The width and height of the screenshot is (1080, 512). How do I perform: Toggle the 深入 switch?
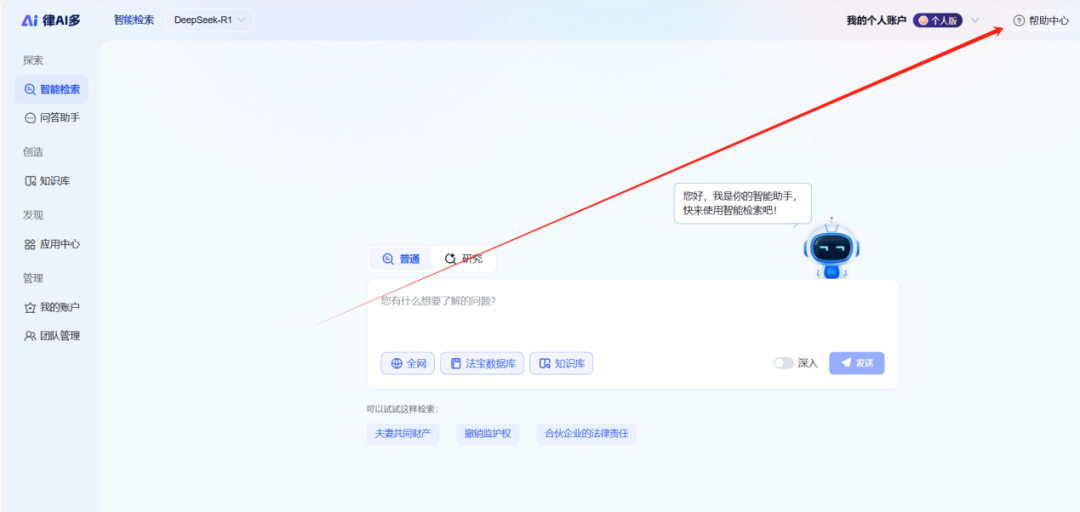click(x=783, y=363)
